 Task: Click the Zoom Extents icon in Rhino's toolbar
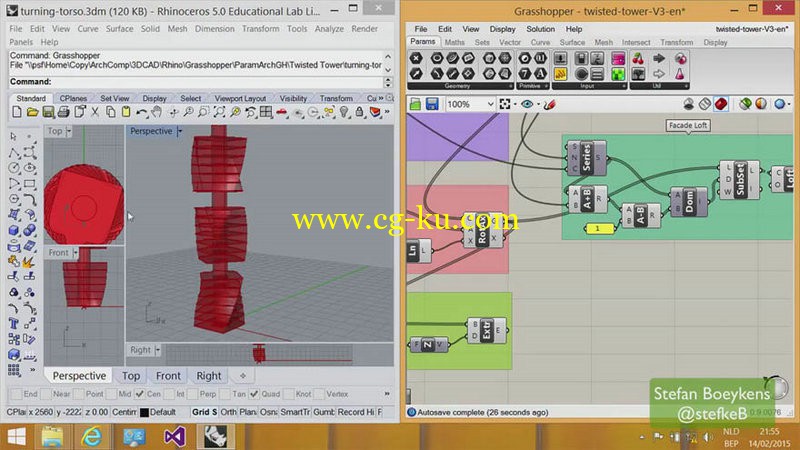pos(219,112)
